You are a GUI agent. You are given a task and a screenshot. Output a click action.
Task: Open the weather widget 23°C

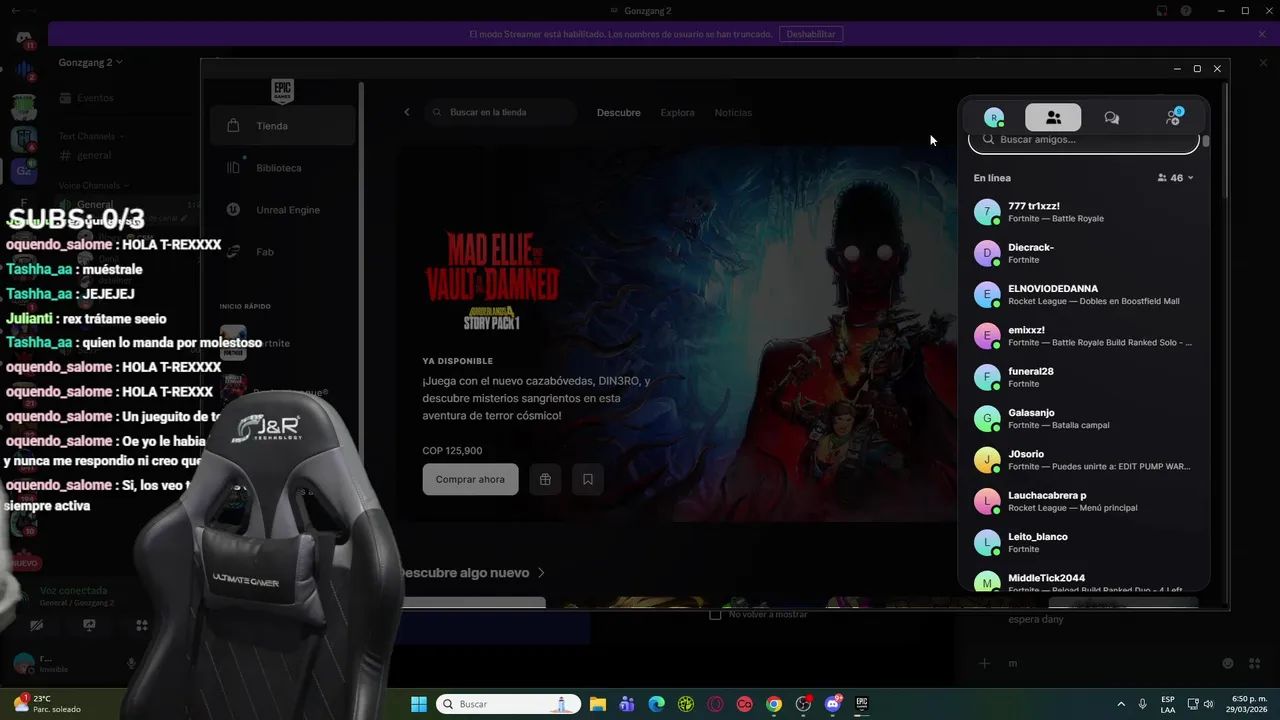47,704
